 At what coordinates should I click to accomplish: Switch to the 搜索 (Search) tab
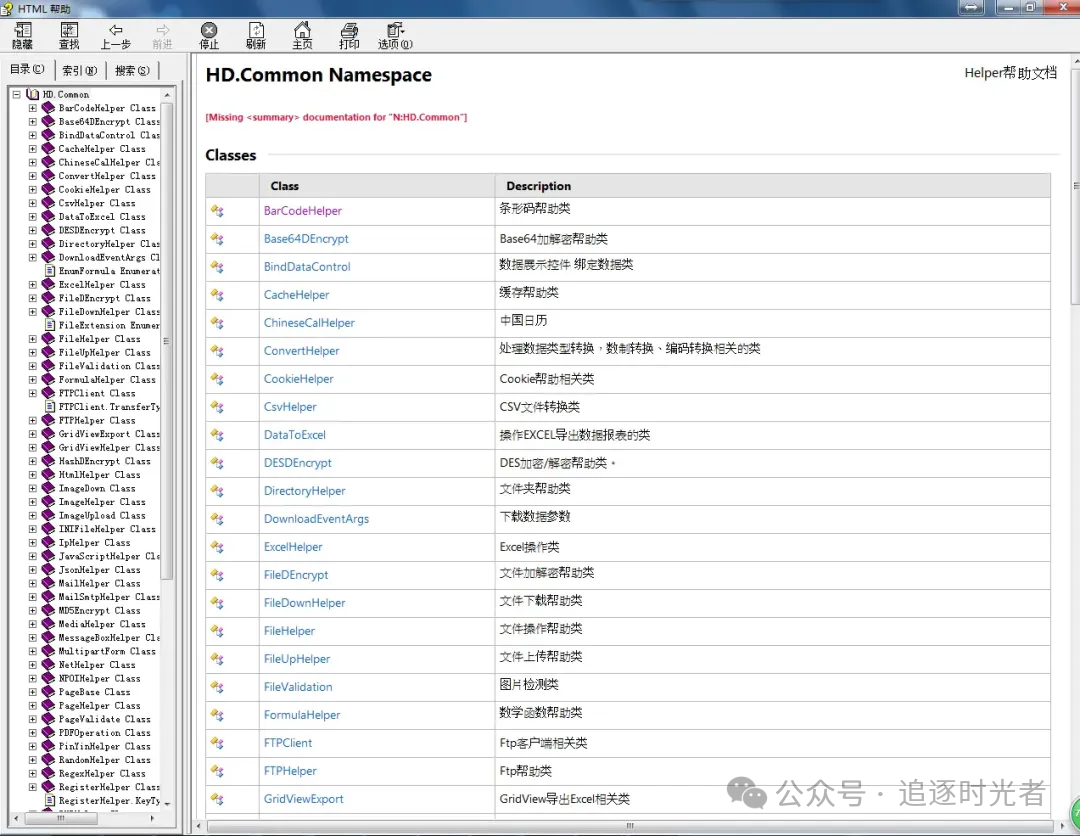click(132, 70)
